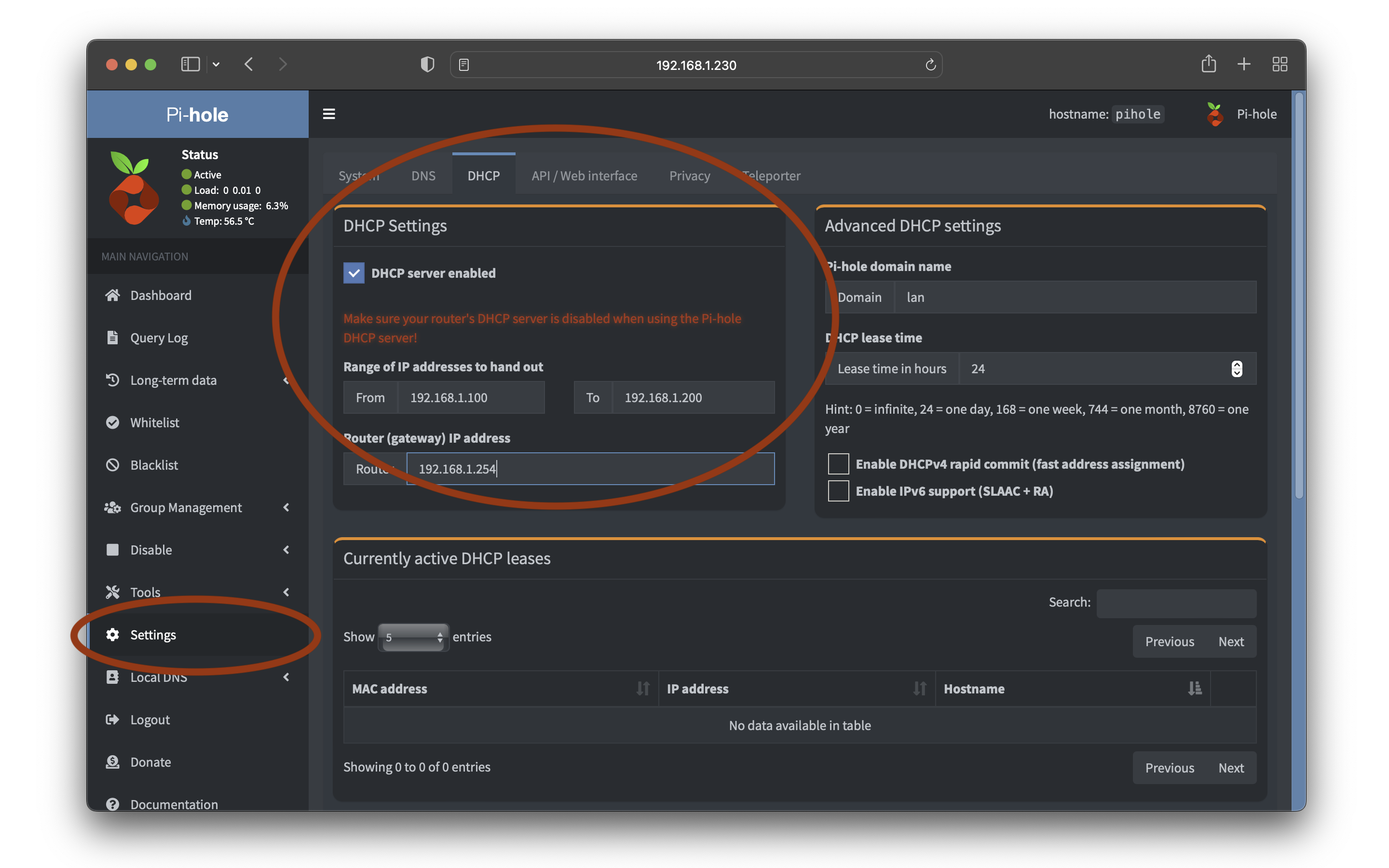Open the Dashboard from the sidebar
The image size is (1389, 868).
[161, 295]
